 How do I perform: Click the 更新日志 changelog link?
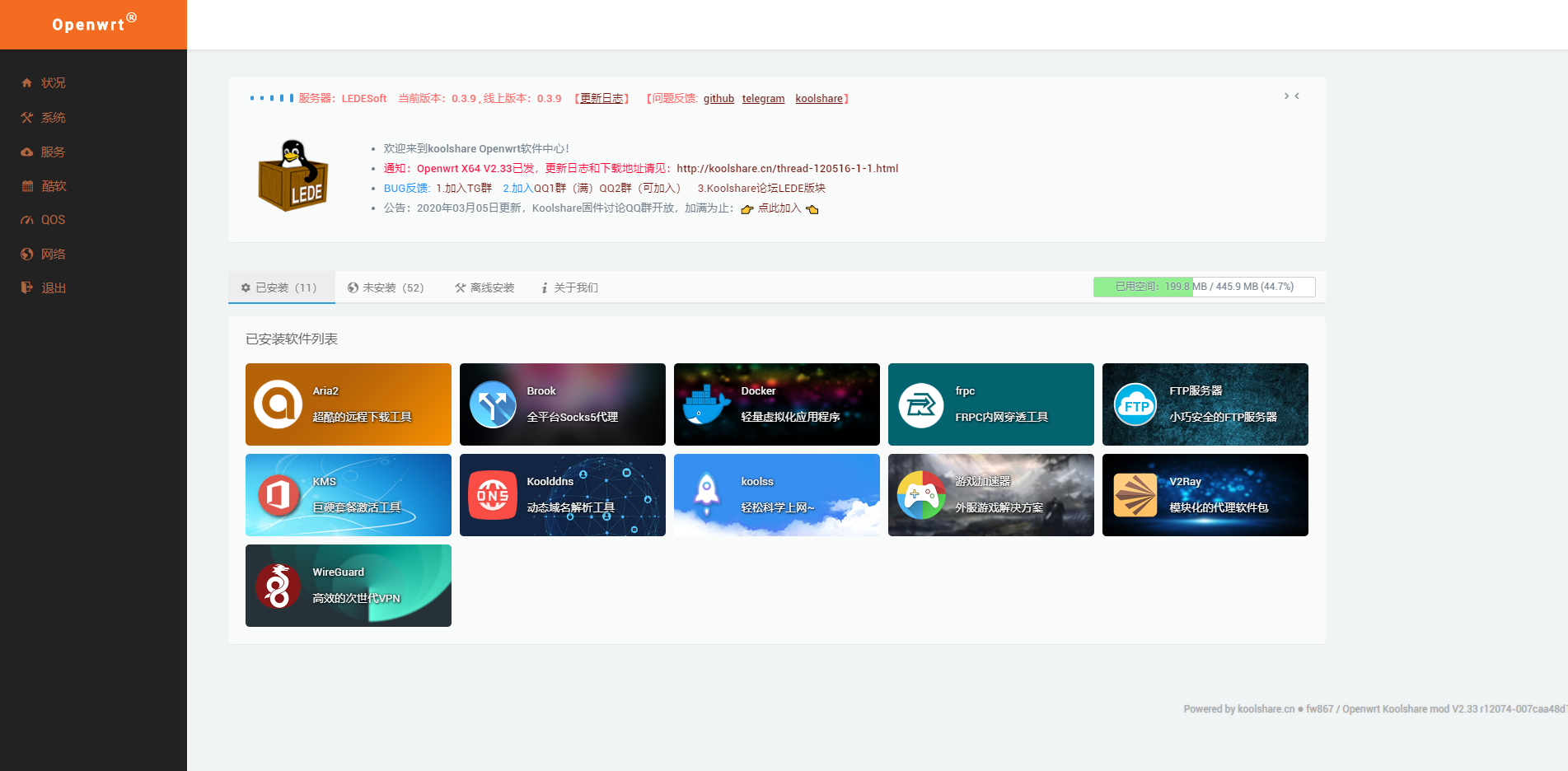click(601, 99)
